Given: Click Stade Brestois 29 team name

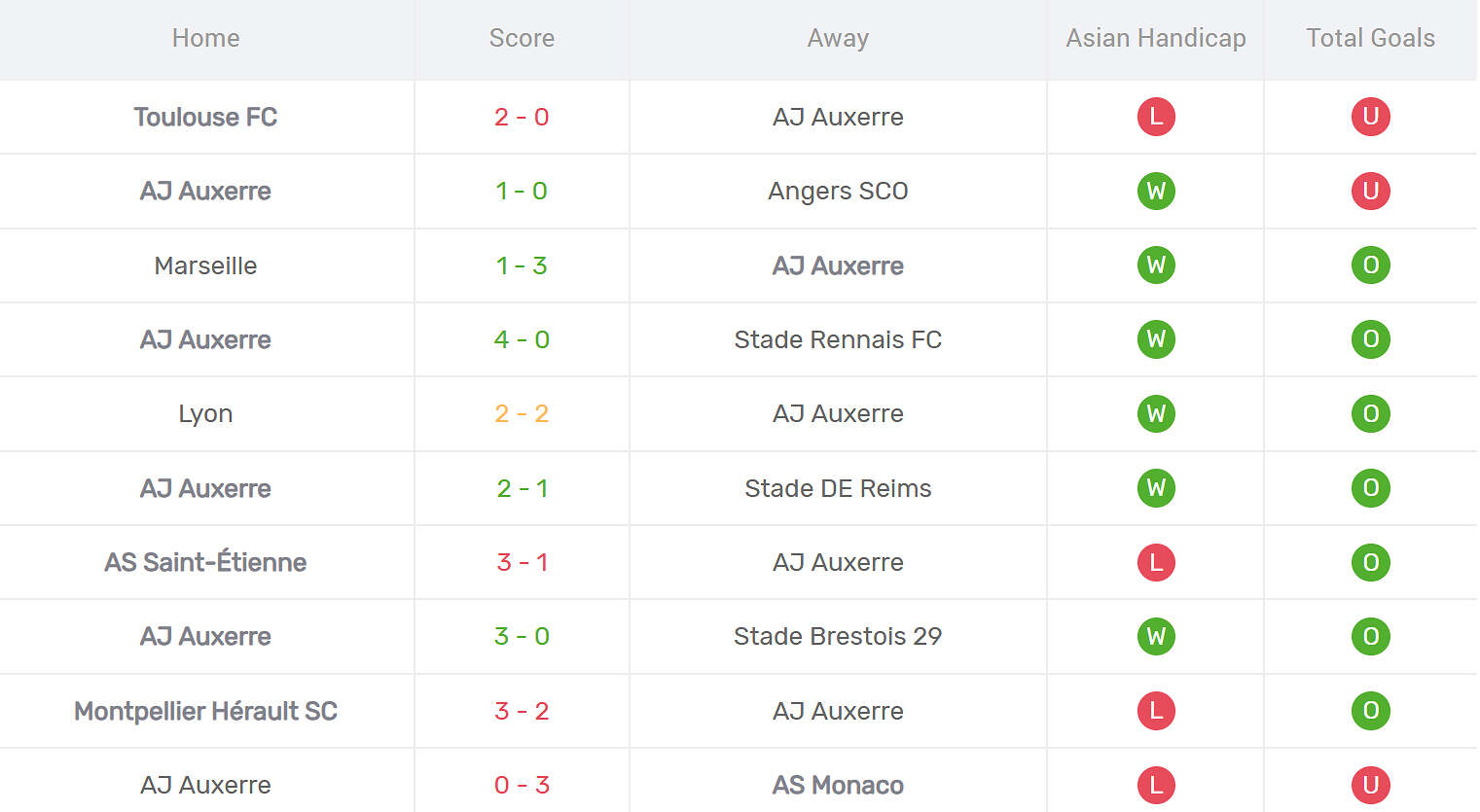Looking at the screenshot, I should point(838,636).
